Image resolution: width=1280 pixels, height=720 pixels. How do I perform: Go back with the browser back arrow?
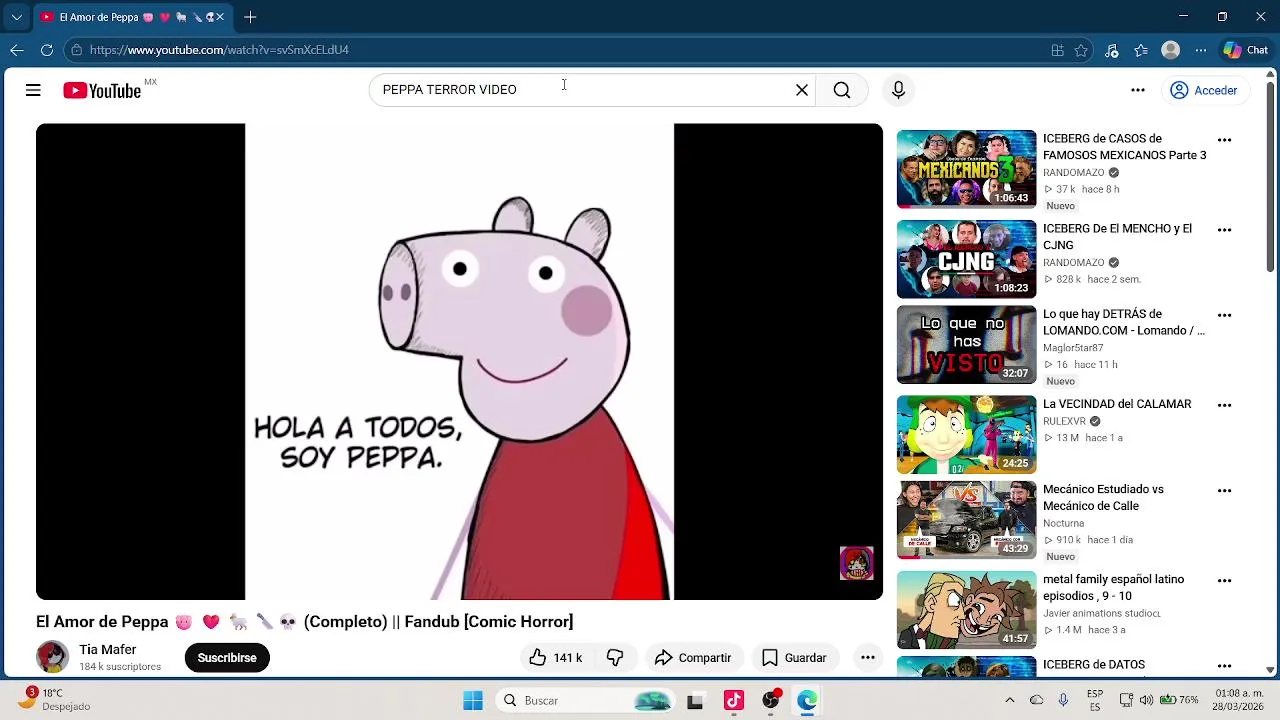point(17,50)
